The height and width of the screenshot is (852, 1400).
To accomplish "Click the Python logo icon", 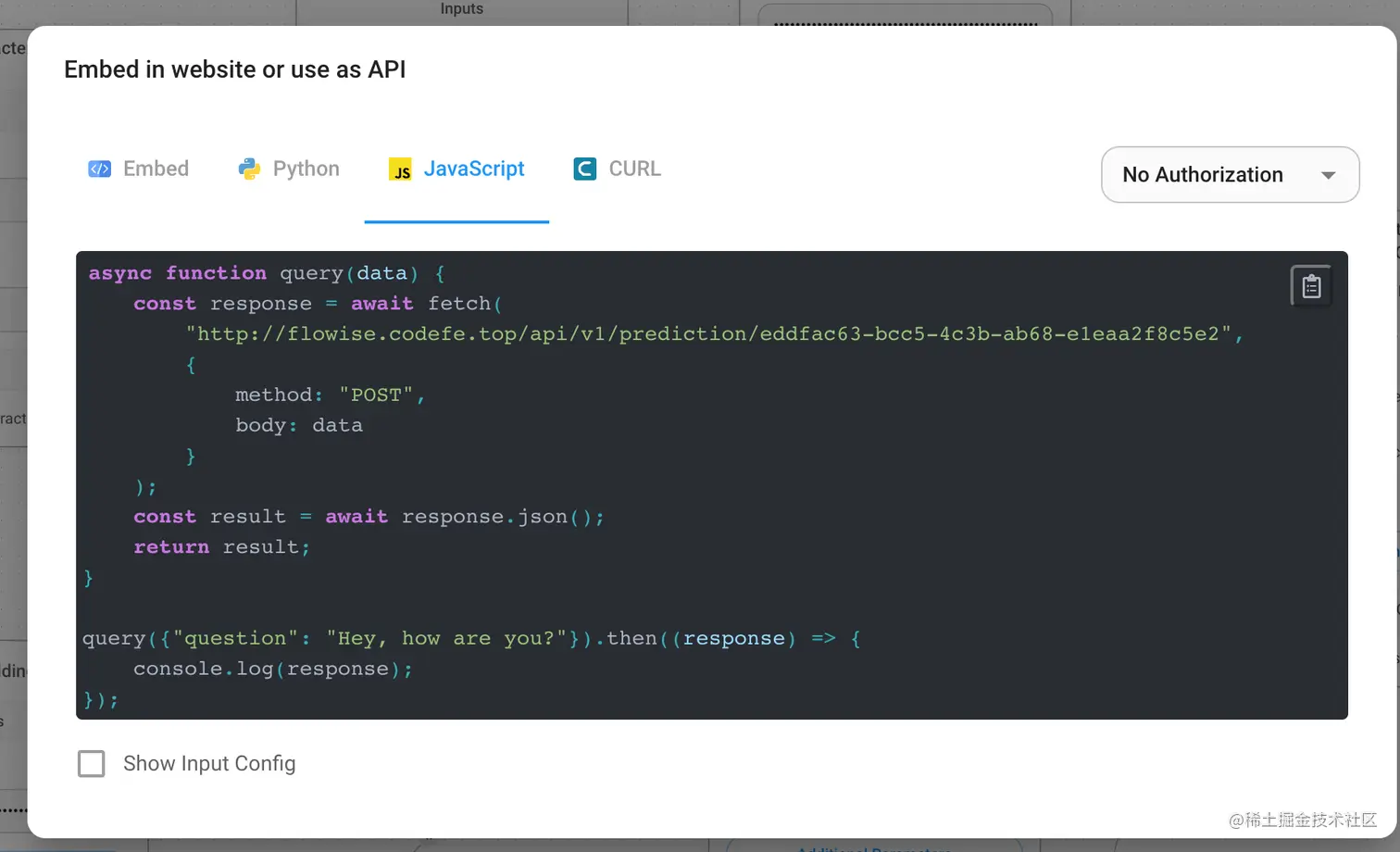I will (x=249, y=169).
